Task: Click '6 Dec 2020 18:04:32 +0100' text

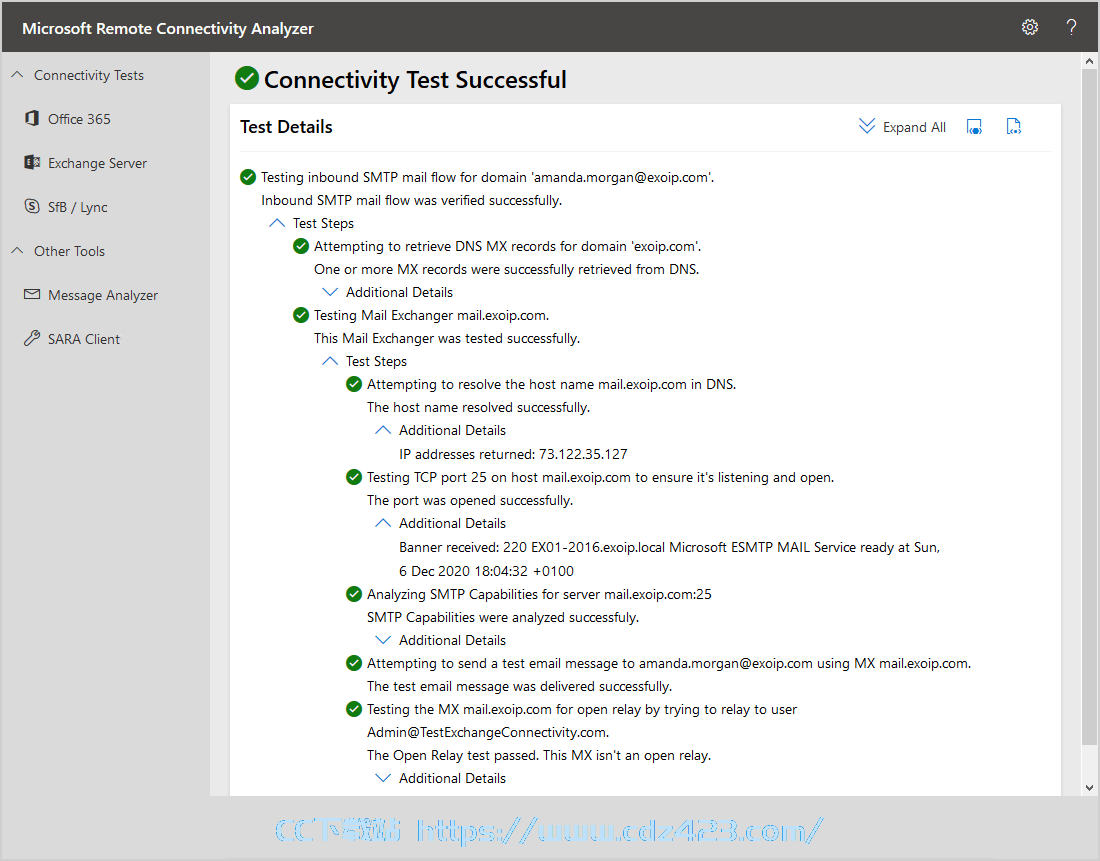Action: click(486, 571)
